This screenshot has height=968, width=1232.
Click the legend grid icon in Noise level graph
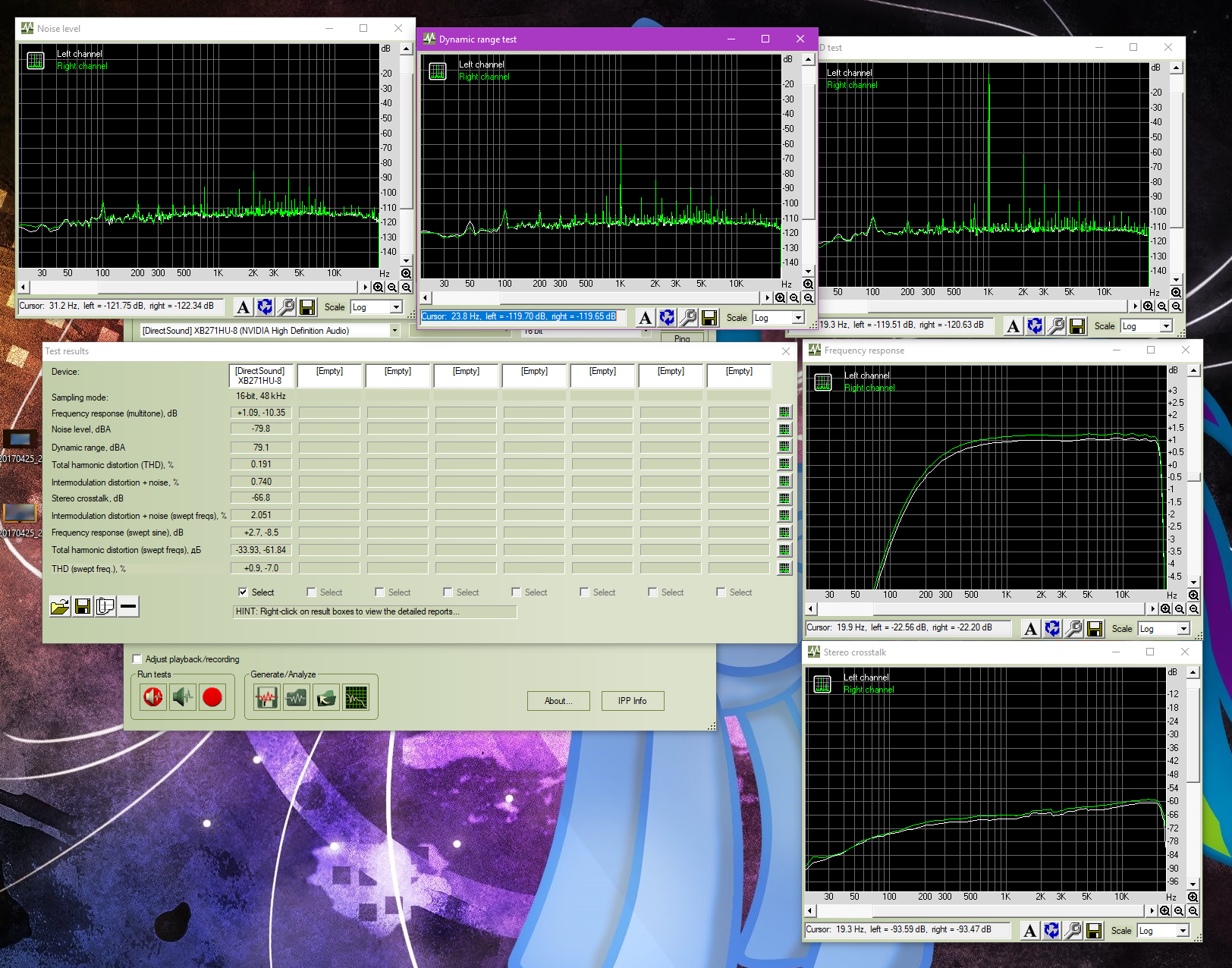click(x=36, y=60)
